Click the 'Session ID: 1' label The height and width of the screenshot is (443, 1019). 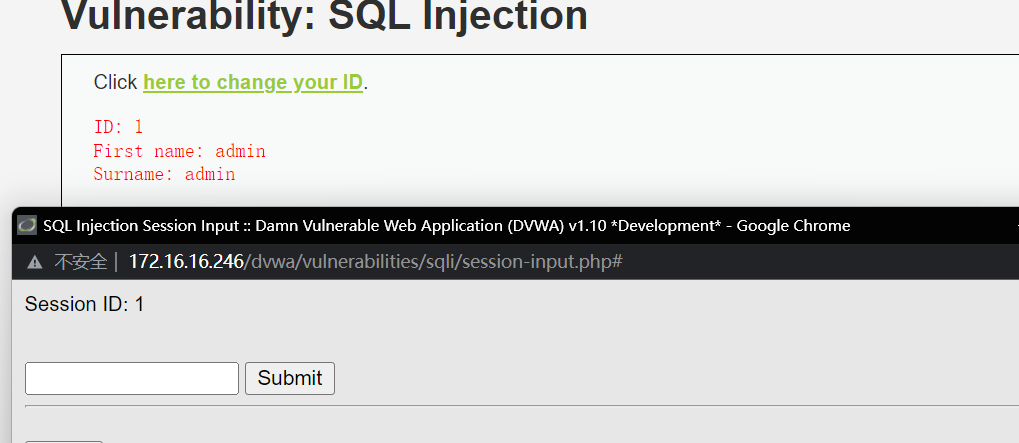coord(84,304)
